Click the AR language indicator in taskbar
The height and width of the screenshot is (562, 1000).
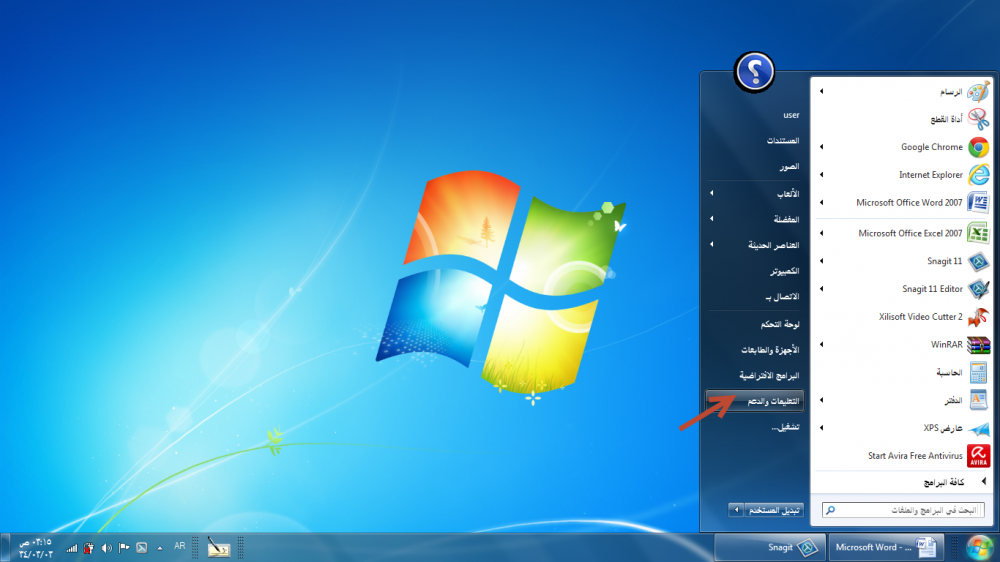[x=180, y=546]
